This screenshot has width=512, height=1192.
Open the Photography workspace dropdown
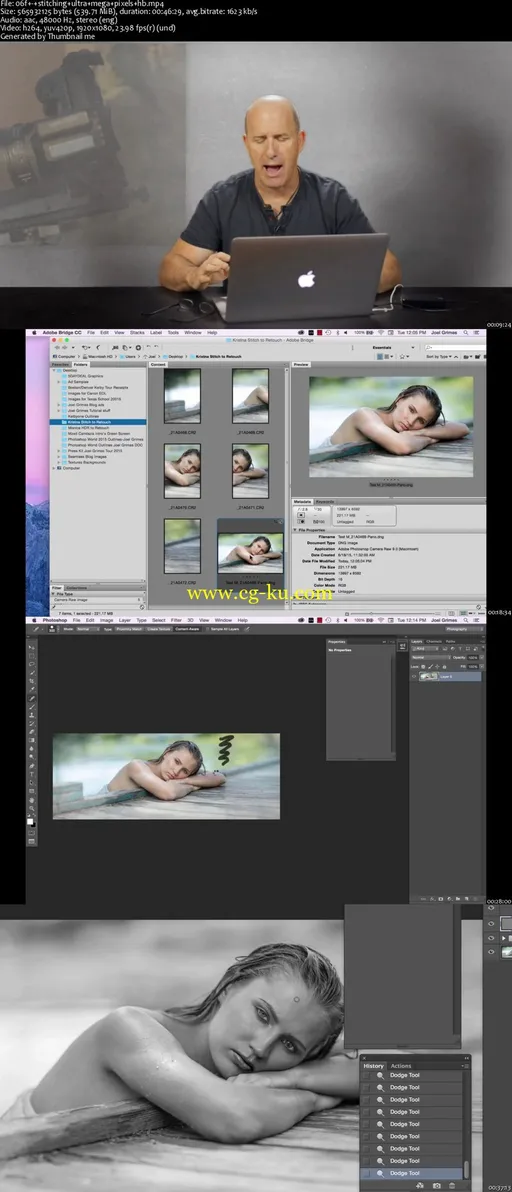point(464,629)
